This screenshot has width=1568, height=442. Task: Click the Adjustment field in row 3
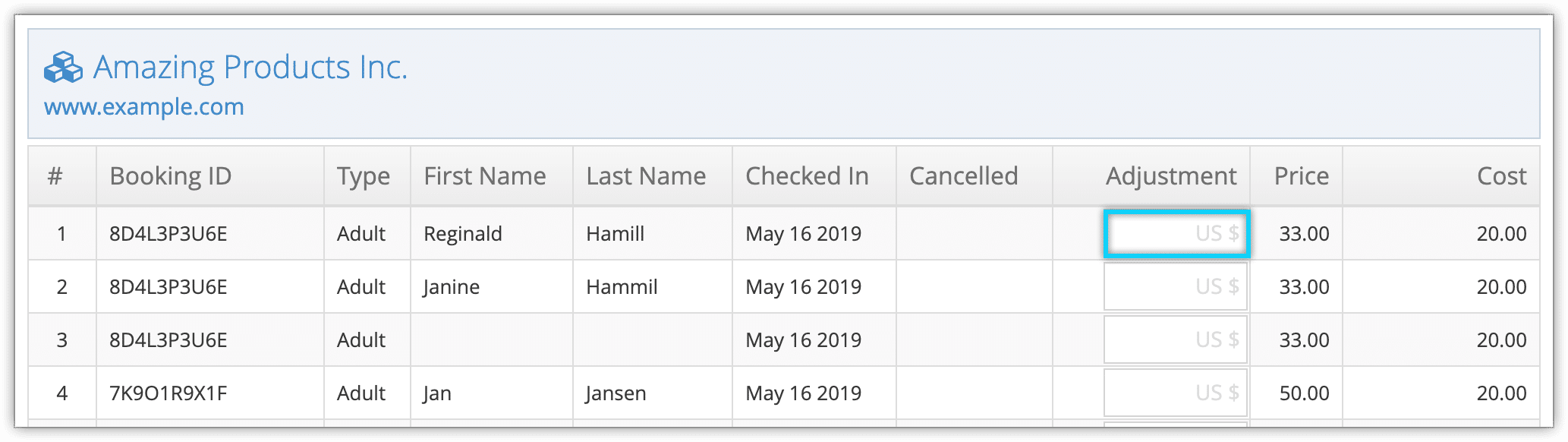[1176, 339]
